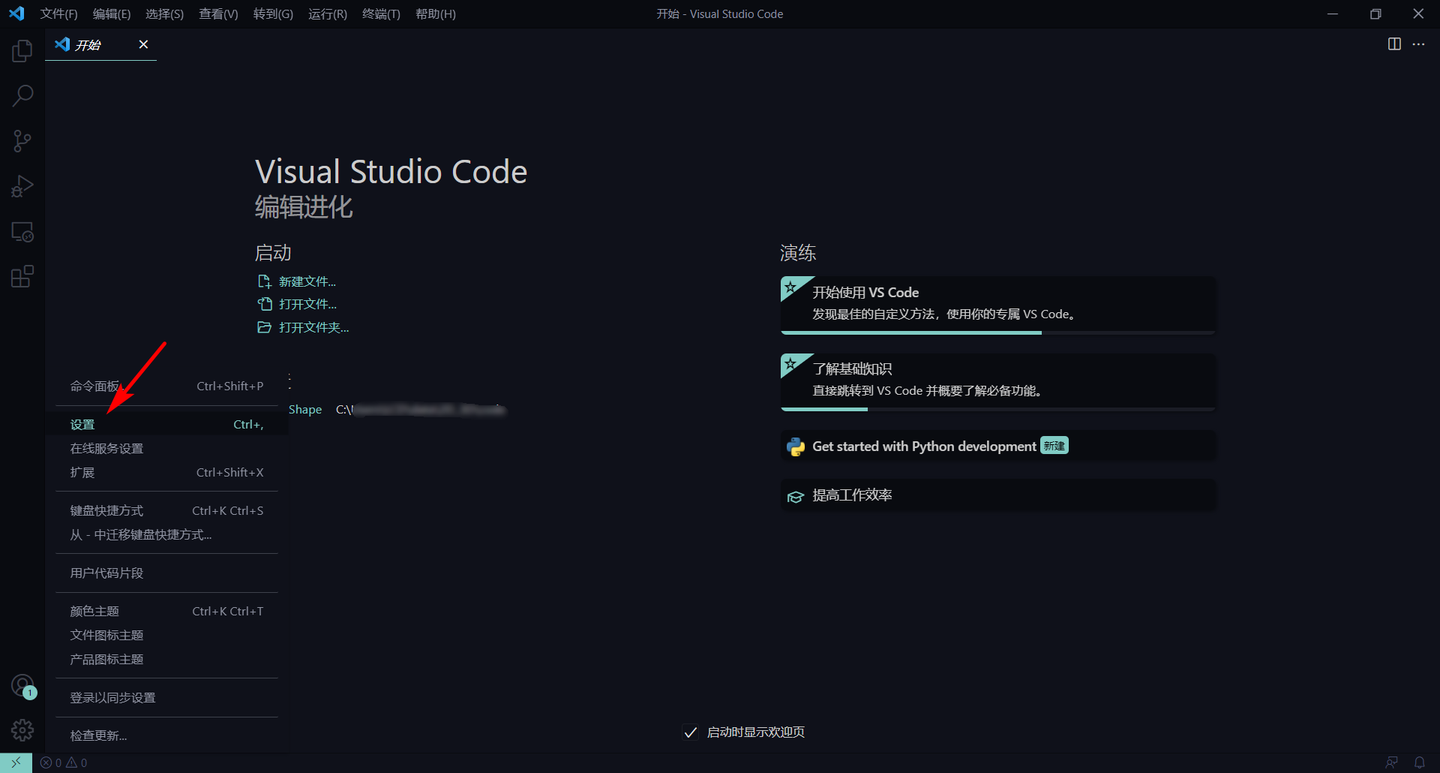
Task: Open the Explorer view in activity bar
Action: (x=22, y=51)
